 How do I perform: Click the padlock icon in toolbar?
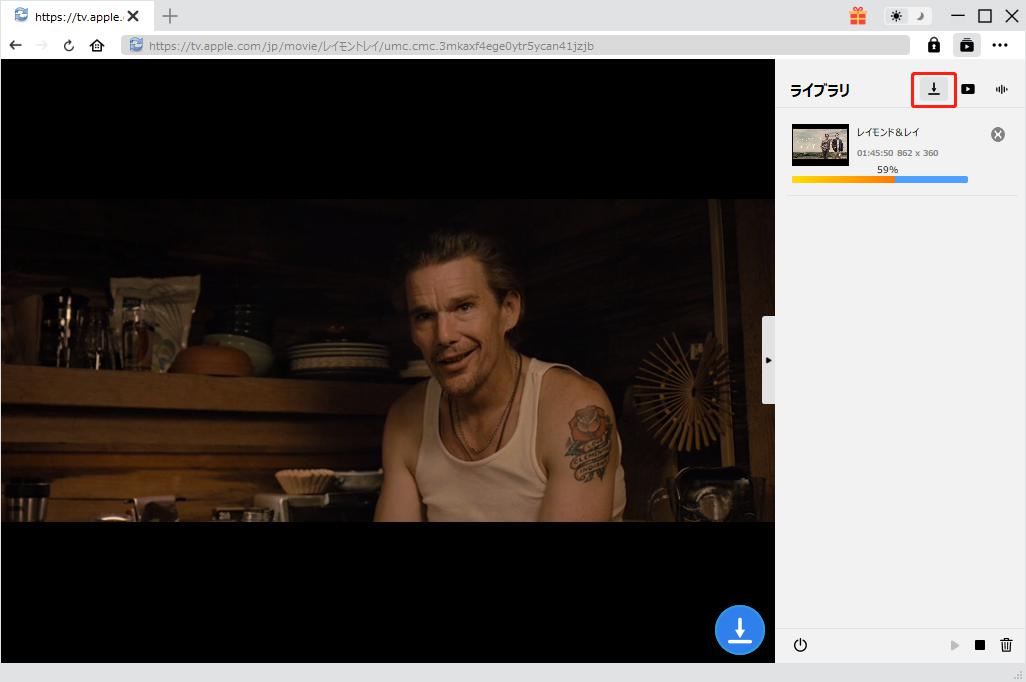tap(934, 45)
